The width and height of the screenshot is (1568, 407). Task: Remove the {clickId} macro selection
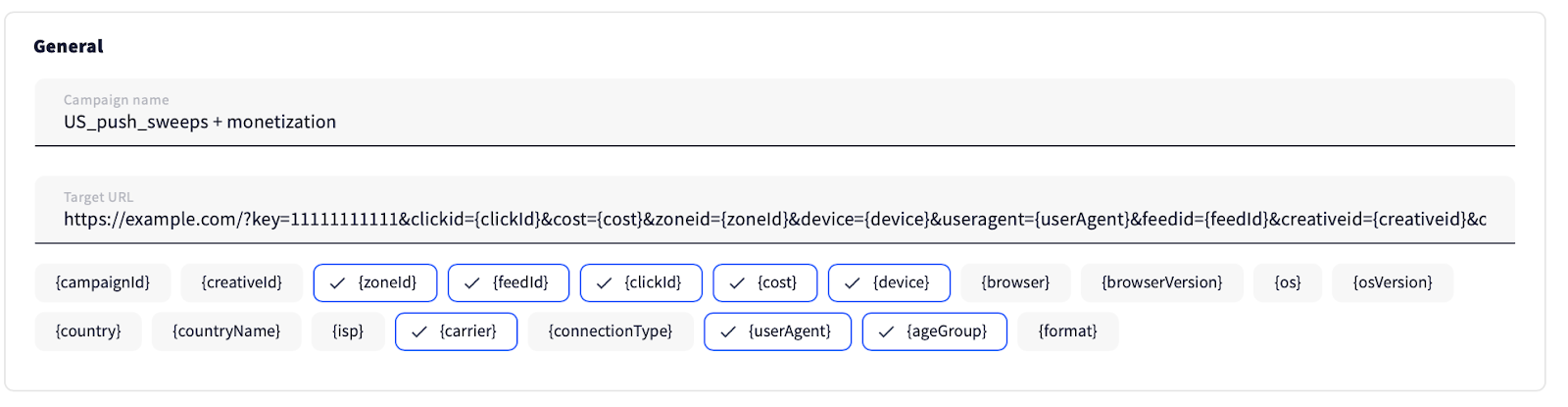[x=641, y=282]
